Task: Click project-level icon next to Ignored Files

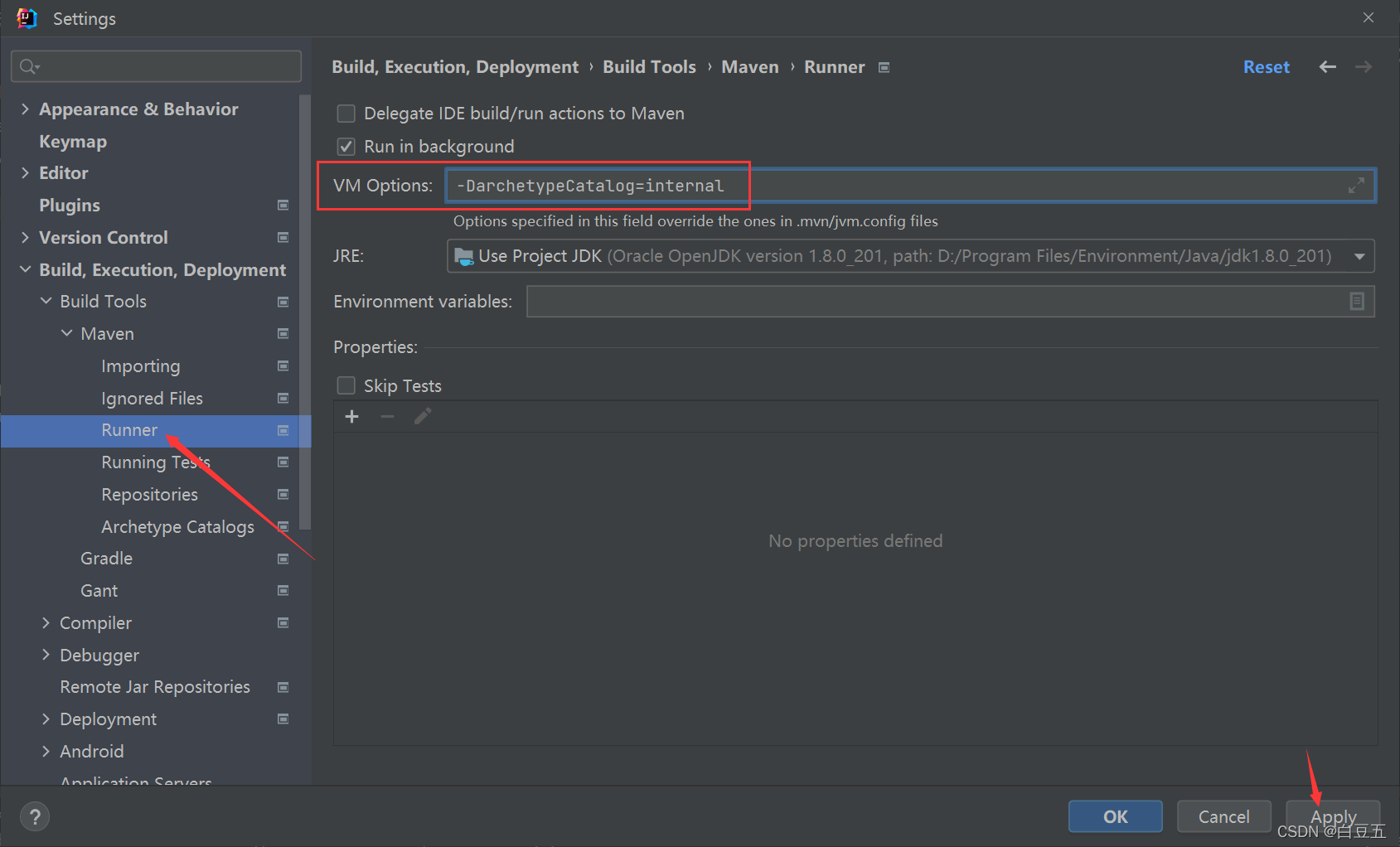Action: click(283, 398)
